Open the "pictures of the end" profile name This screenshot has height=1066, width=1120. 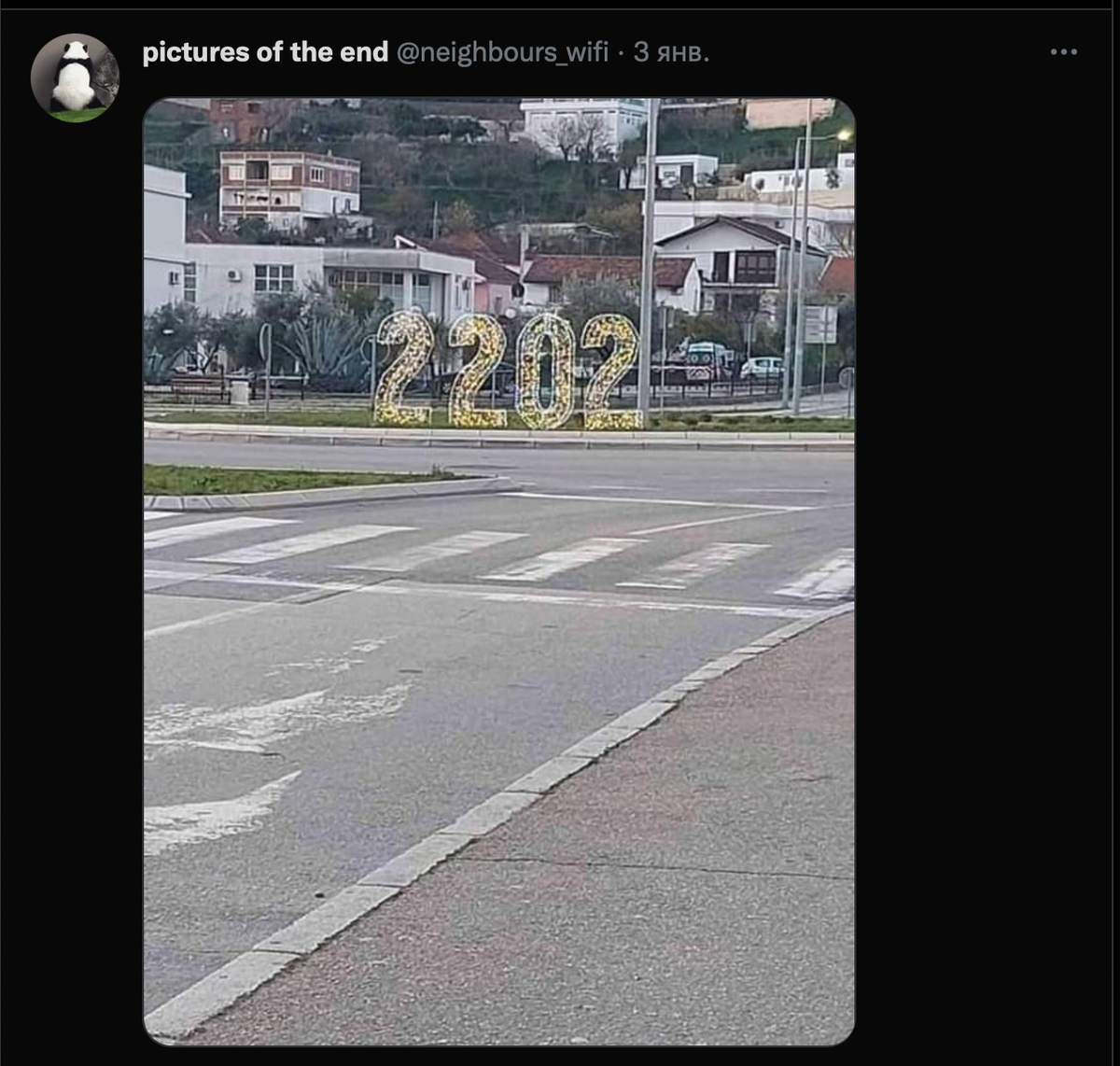tap(265, 52)
